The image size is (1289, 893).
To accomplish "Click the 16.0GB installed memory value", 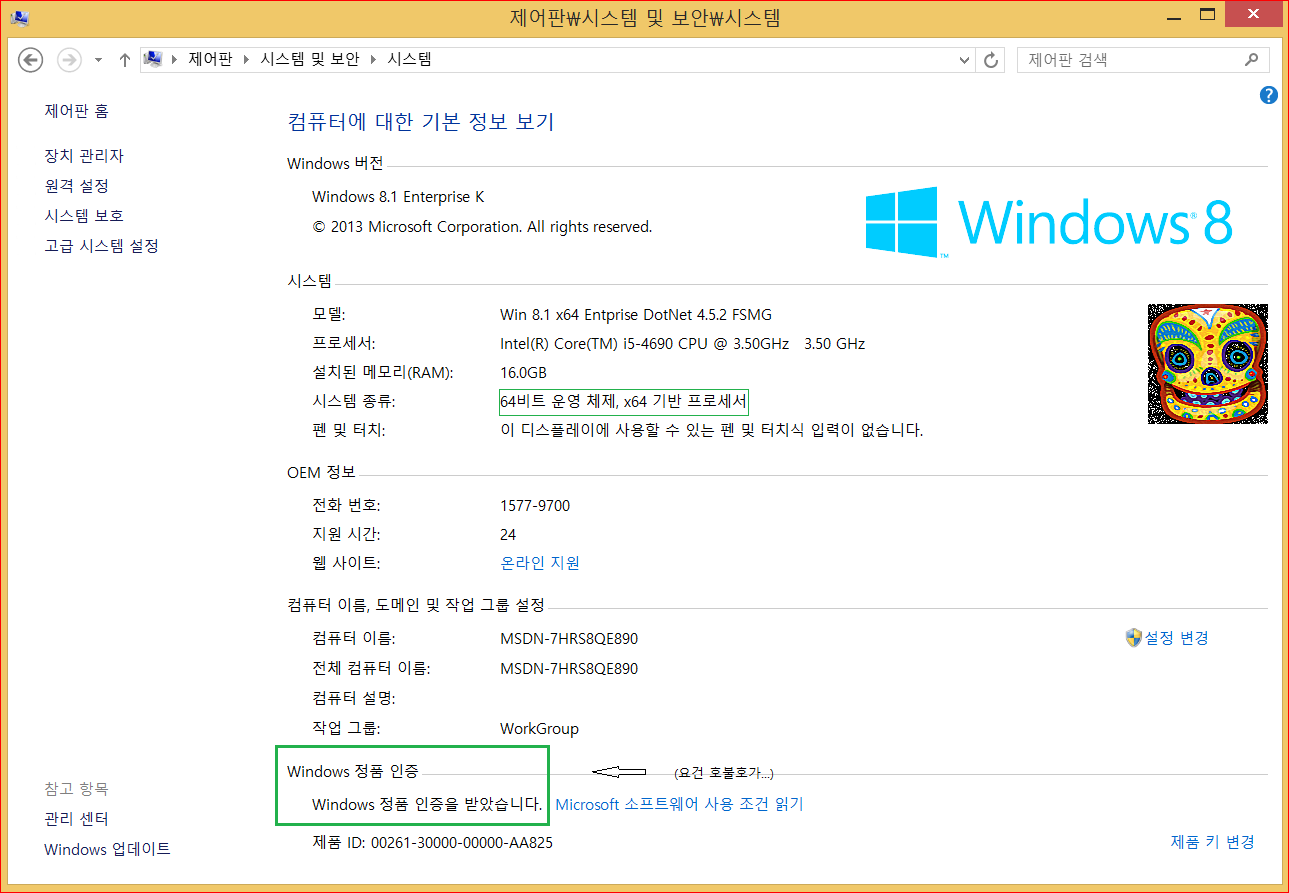I will point(523,373).
